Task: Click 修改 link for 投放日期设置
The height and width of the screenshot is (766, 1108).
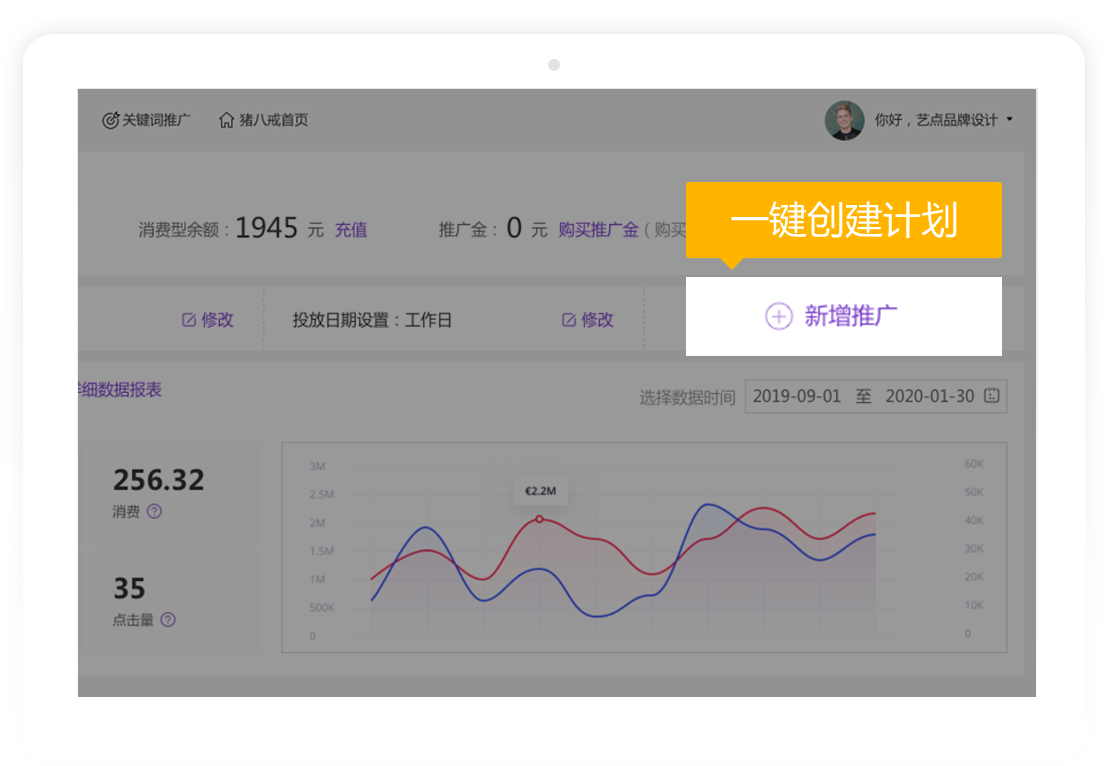Action: pyautogui.click(x=597, y=320)
